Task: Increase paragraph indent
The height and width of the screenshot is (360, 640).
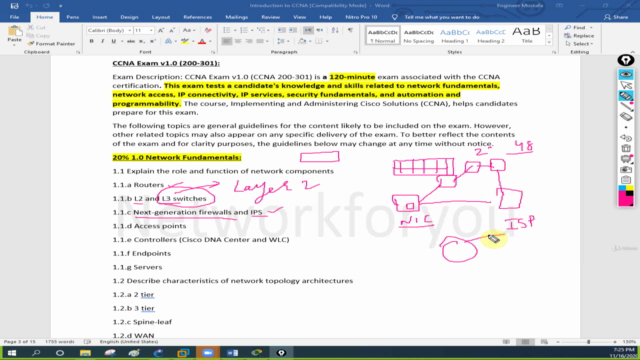Action: tap(293, 30)
